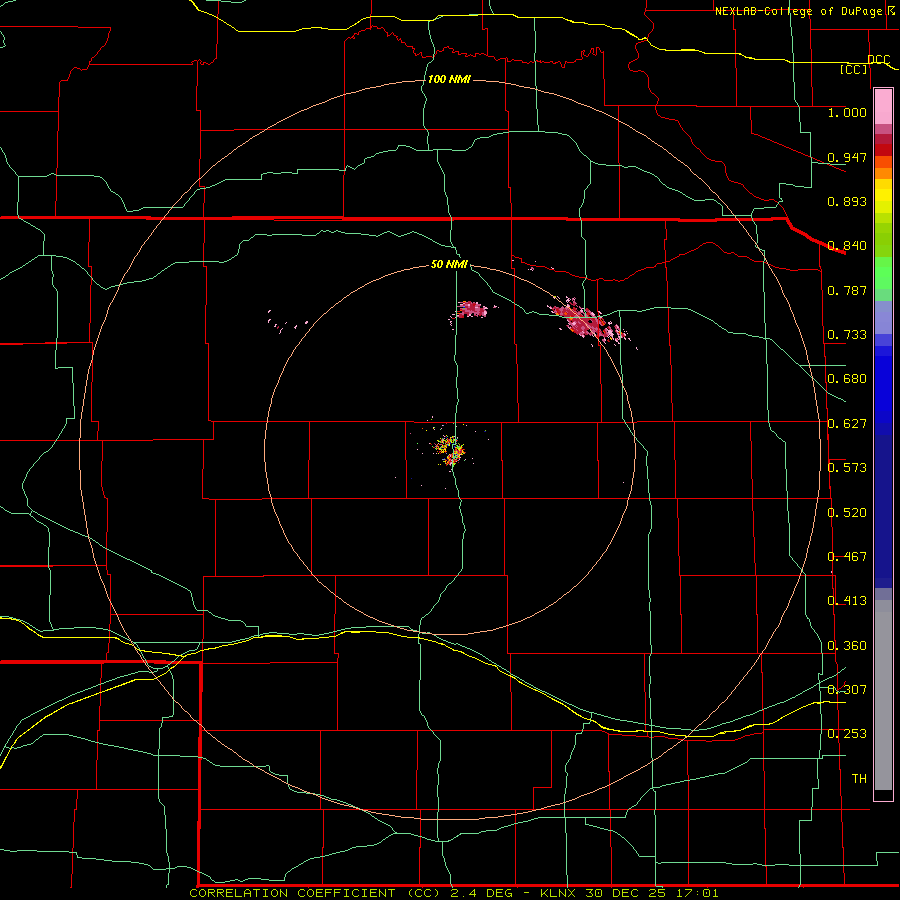Click the 0.787 scale value
900x900 pixels.
point(847,290)
